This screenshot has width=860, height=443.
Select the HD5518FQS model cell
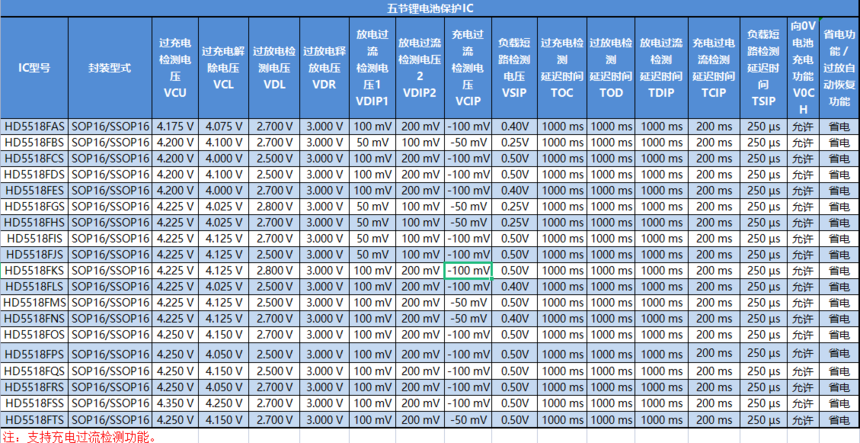coord(35,370)
